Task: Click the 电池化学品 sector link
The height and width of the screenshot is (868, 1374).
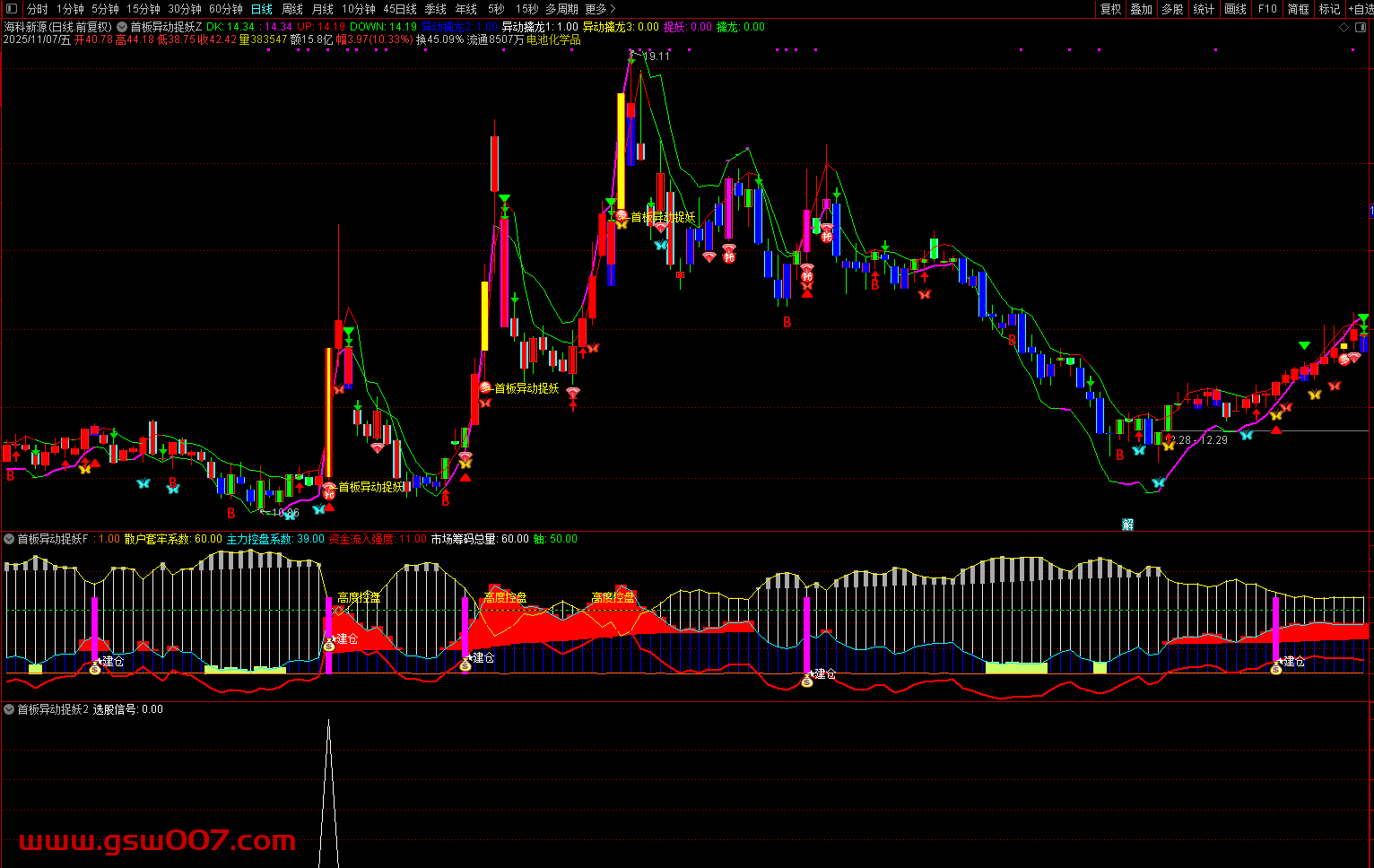Action: point(553,39)
